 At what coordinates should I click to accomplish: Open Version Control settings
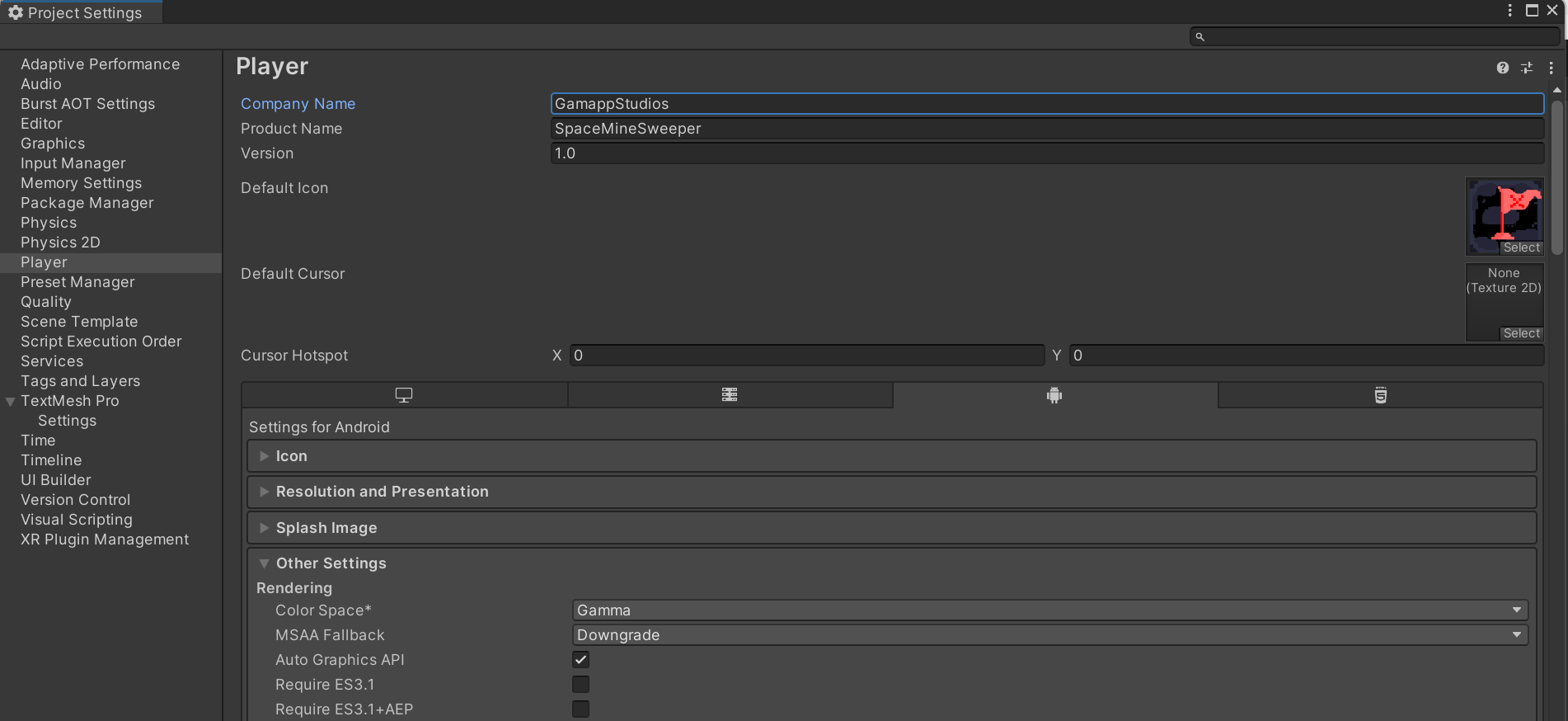tap(75, 500)
